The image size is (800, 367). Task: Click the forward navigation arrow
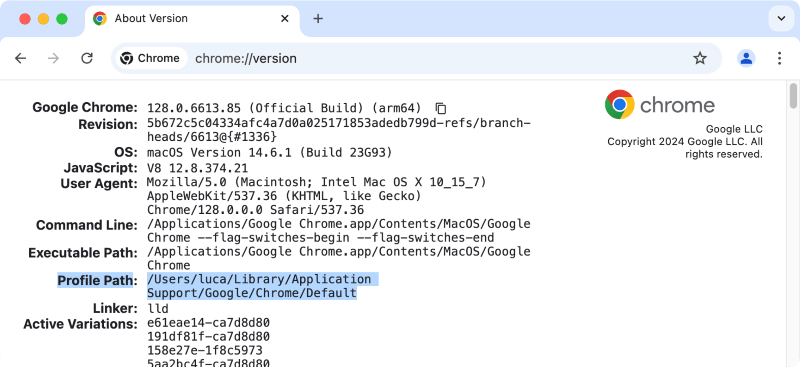tap(53, 58)
